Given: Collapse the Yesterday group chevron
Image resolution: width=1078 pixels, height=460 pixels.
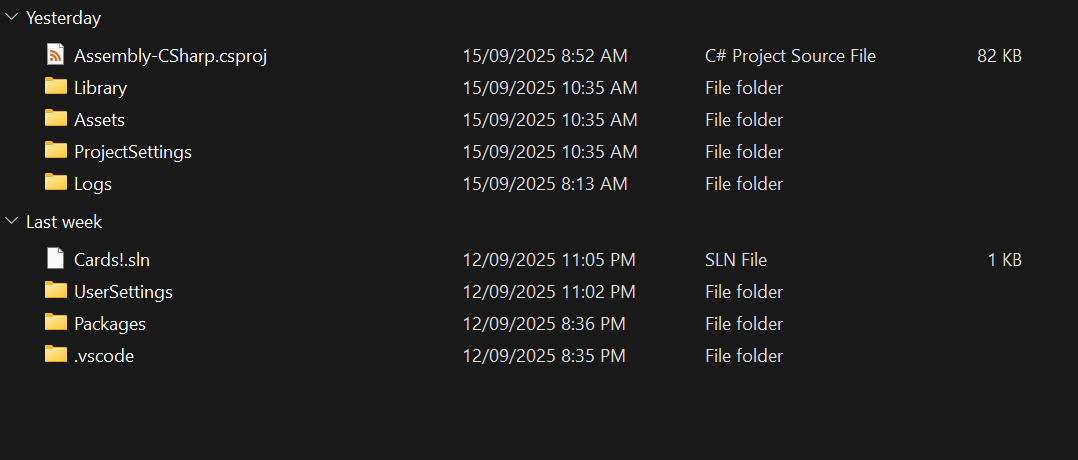Looking at the screenshot, I should tap(11, 18).
